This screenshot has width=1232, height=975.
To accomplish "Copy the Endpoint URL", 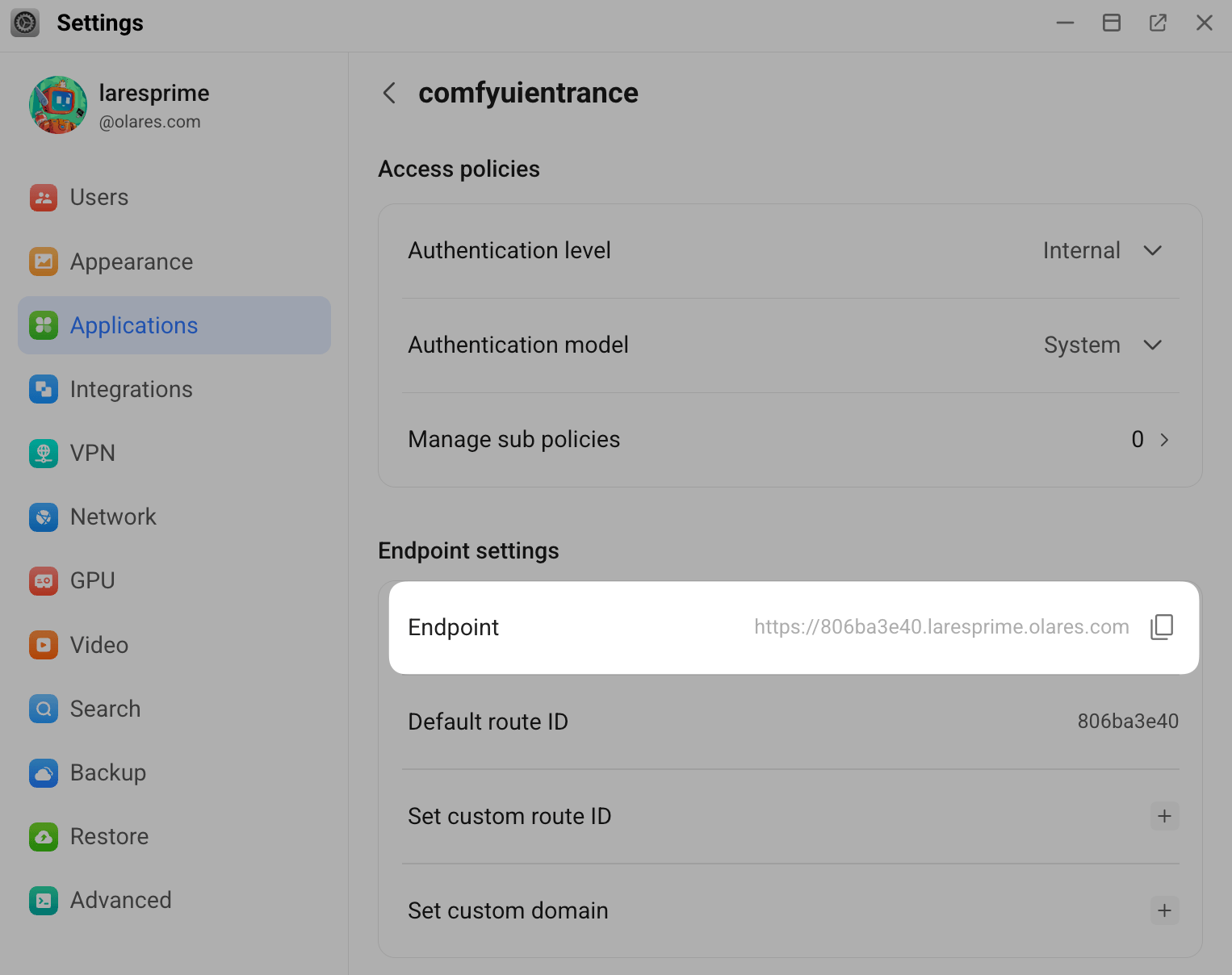I will pyautogui.click(x=1162, y=626).
